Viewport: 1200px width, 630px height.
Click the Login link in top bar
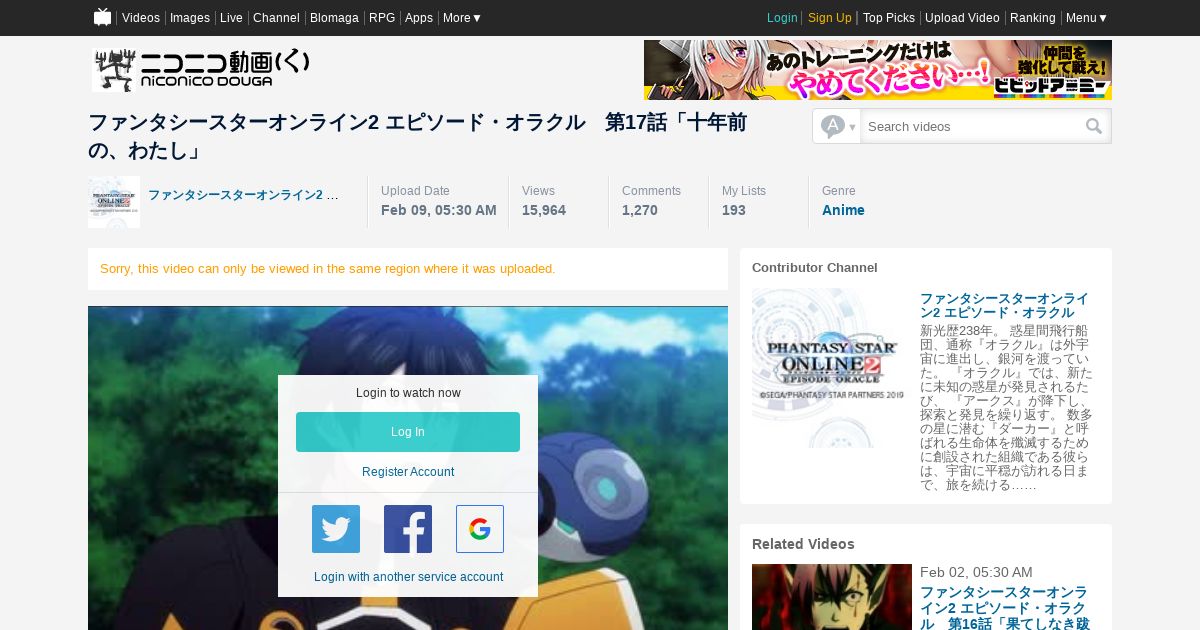[x=782, y=18]
